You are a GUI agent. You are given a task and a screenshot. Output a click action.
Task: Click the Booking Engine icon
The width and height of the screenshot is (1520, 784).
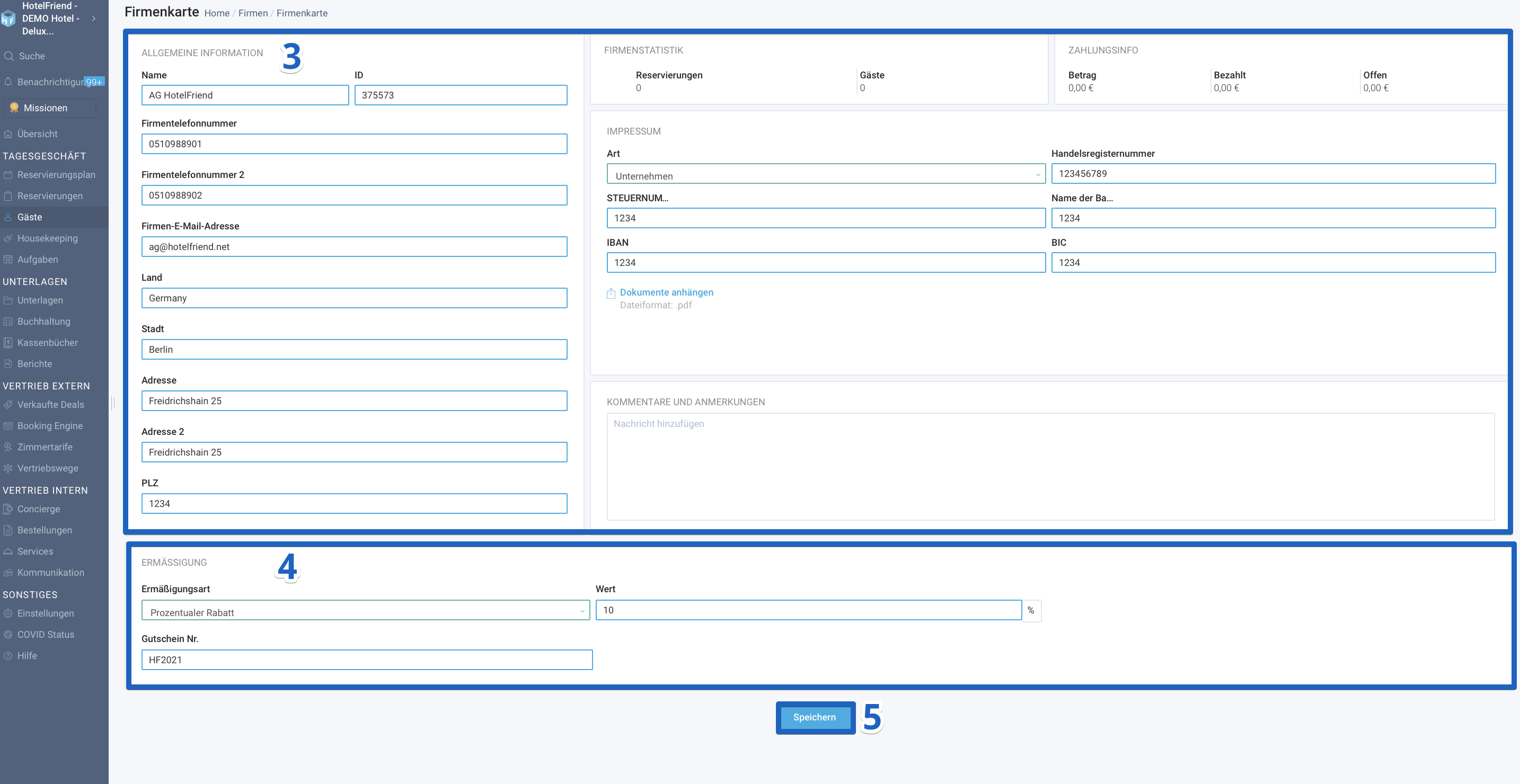[x=8, y=426]
